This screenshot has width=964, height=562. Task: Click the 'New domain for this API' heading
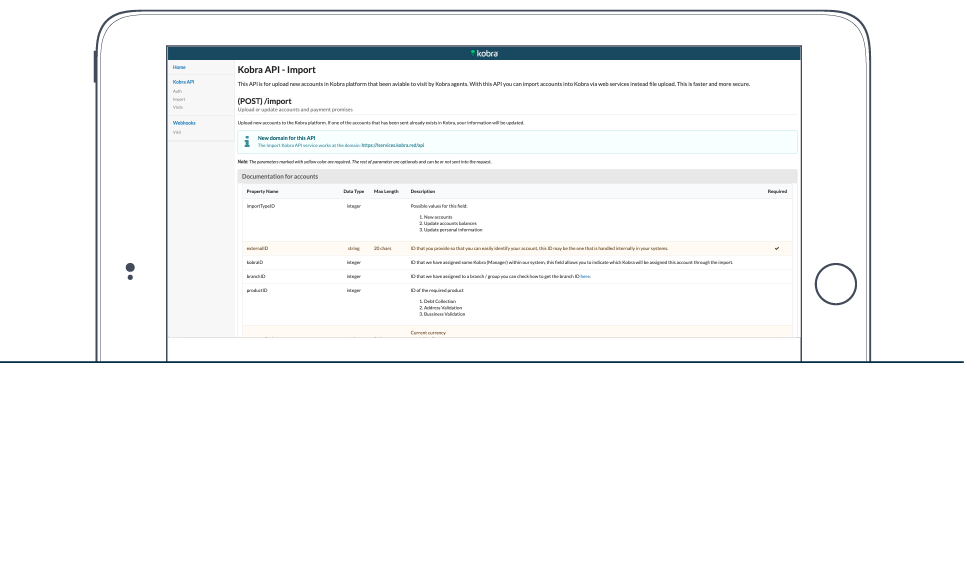pyautogui.click(x=286, y=137)
